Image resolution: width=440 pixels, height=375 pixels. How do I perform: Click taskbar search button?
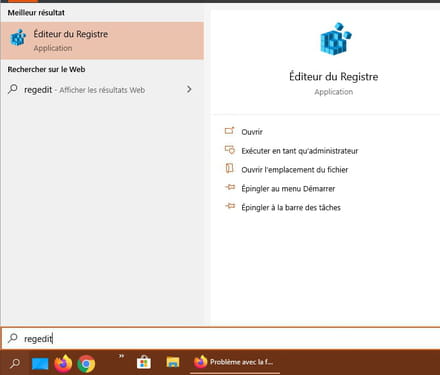(15, 363)
